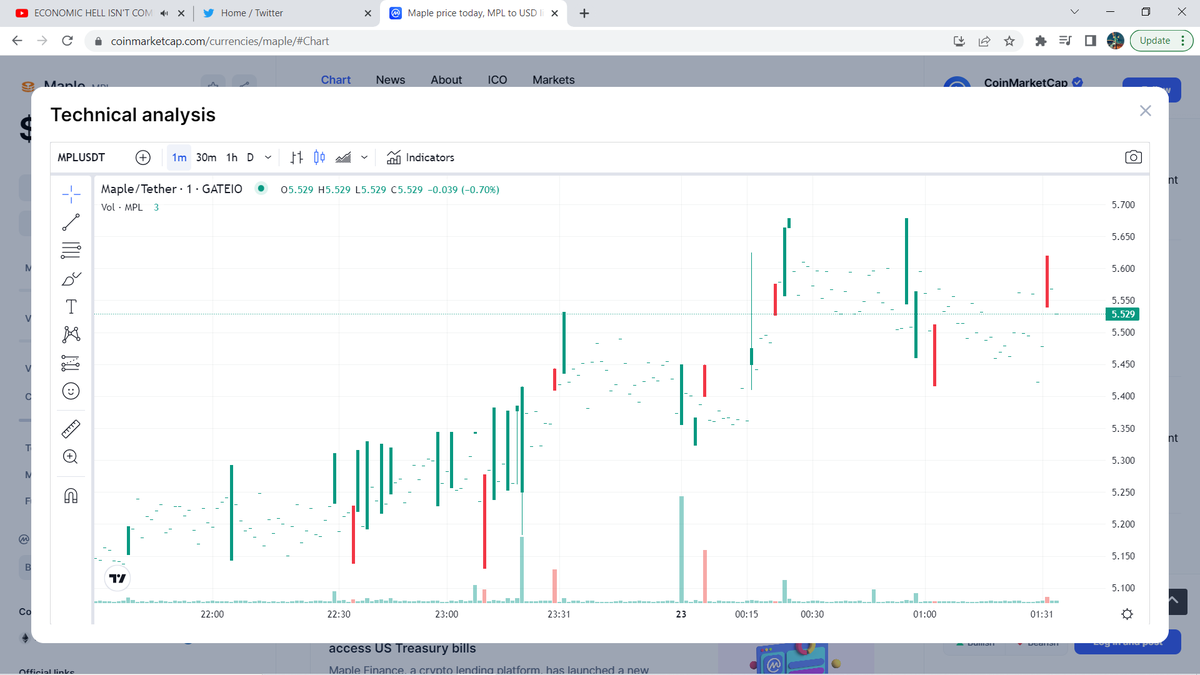Switch to the Home / Twitter tab
The height and width of the screenshot is (675, 1200).
[x=252, y=13]
